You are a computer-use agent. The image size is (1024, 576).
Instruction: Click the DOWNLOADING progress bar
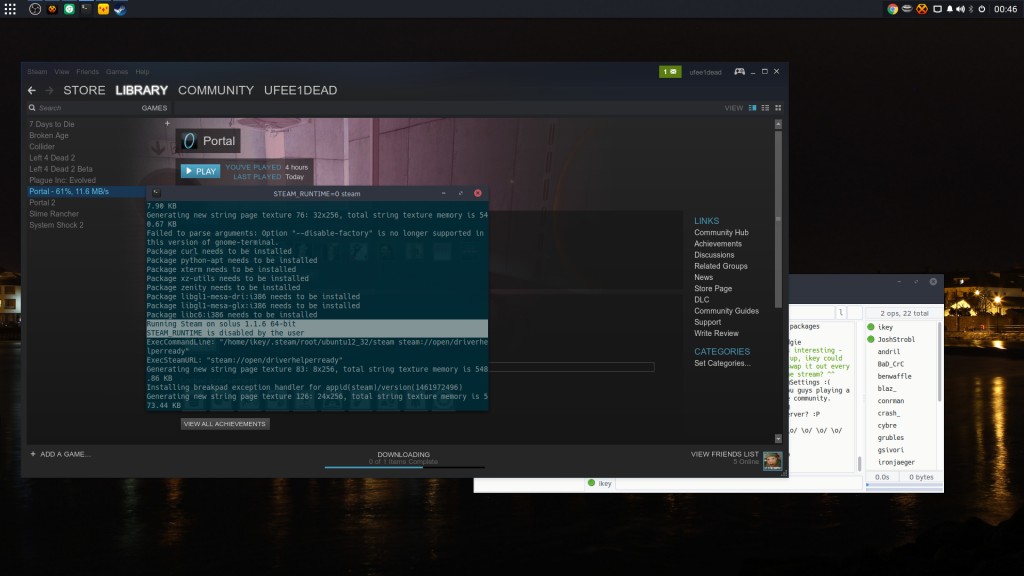tap(404, 467)
